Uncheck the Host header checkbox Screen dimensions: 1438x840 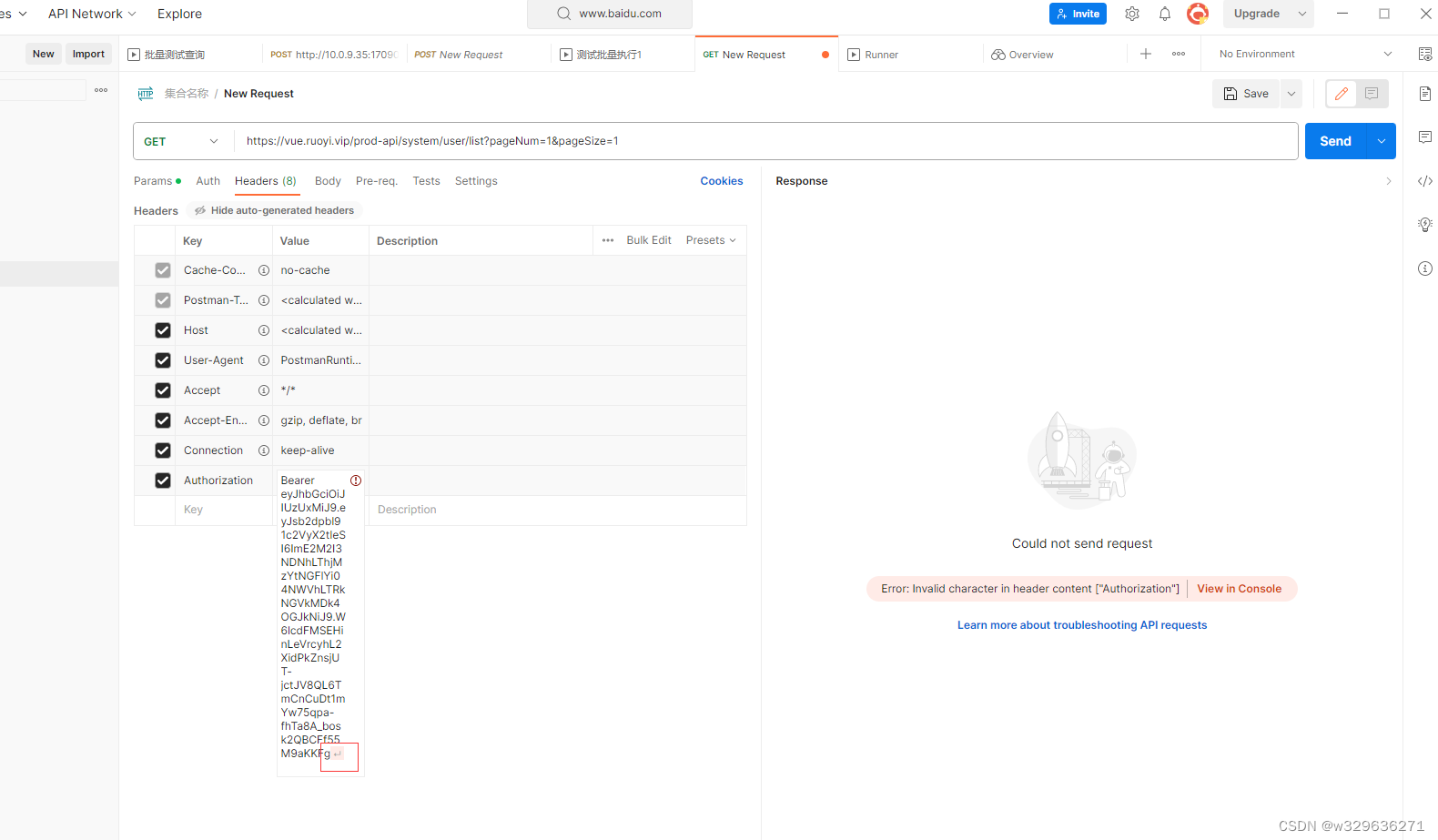(x=163, y=330)
